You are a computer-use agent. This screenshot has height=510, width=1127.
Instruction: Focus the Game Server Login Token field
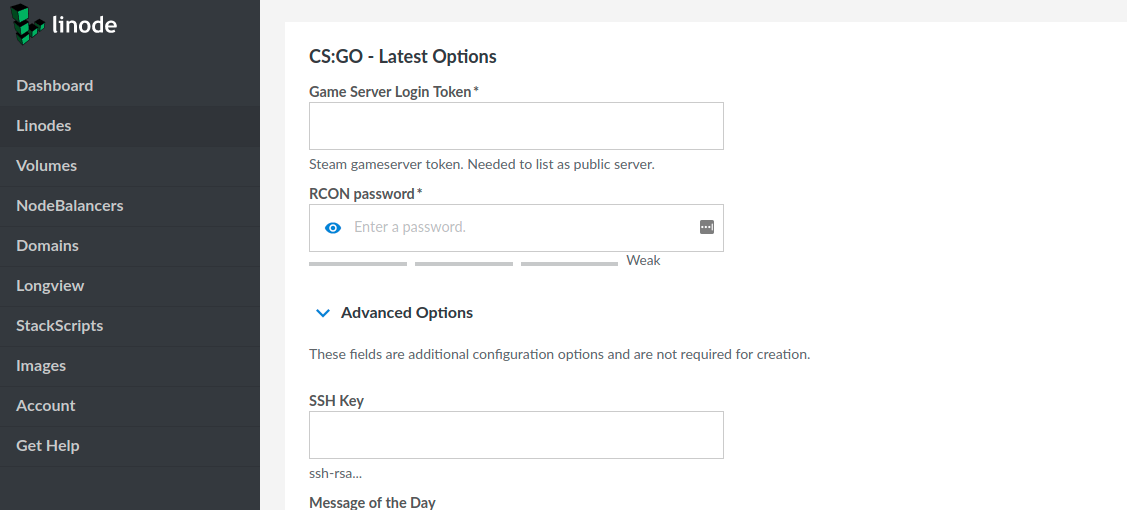point(516,126)
